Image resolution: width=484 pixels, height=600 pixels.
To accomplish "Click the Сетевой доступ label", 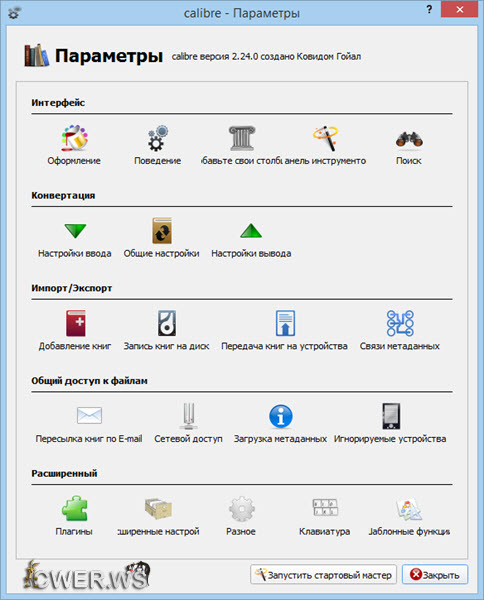I will (188, 439).
